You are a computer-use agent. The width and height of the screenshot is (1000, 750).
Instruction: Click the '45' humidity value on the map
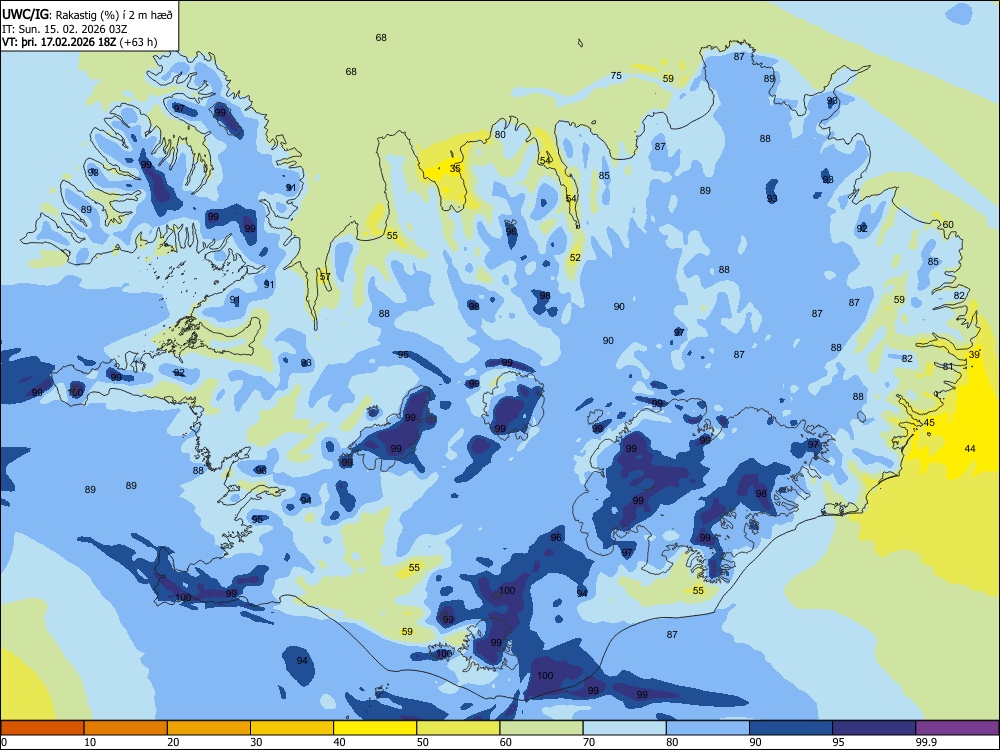[929, 423]
